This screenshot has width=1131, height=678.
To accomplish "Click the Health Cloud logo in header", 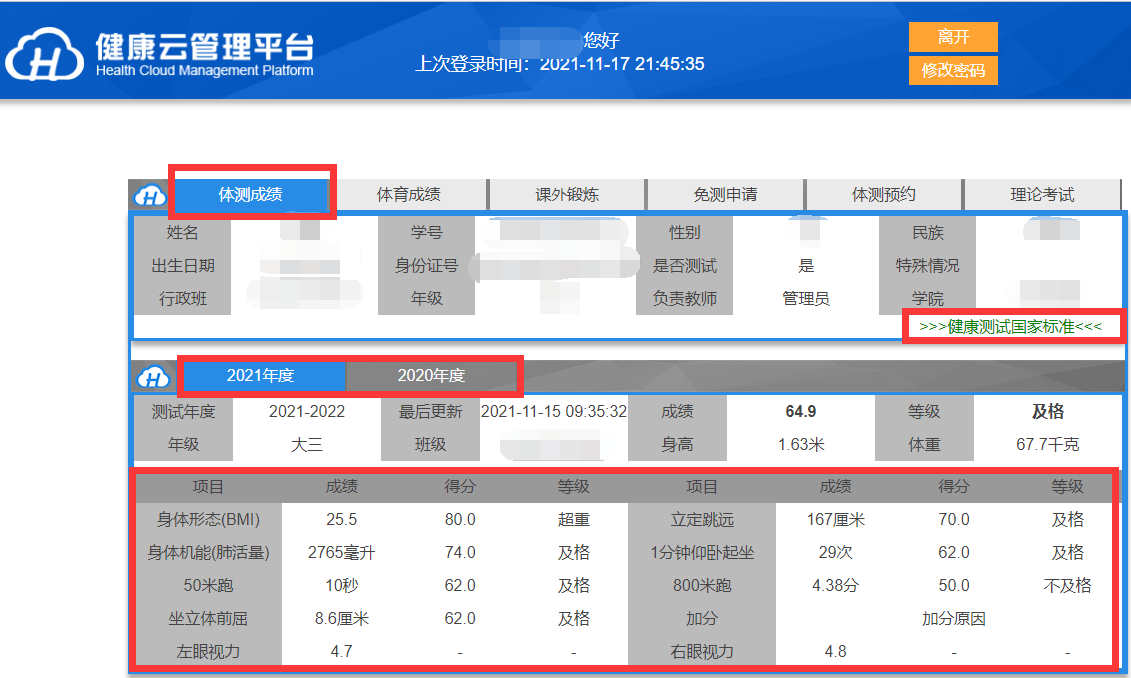I will (x=44, y=54).
